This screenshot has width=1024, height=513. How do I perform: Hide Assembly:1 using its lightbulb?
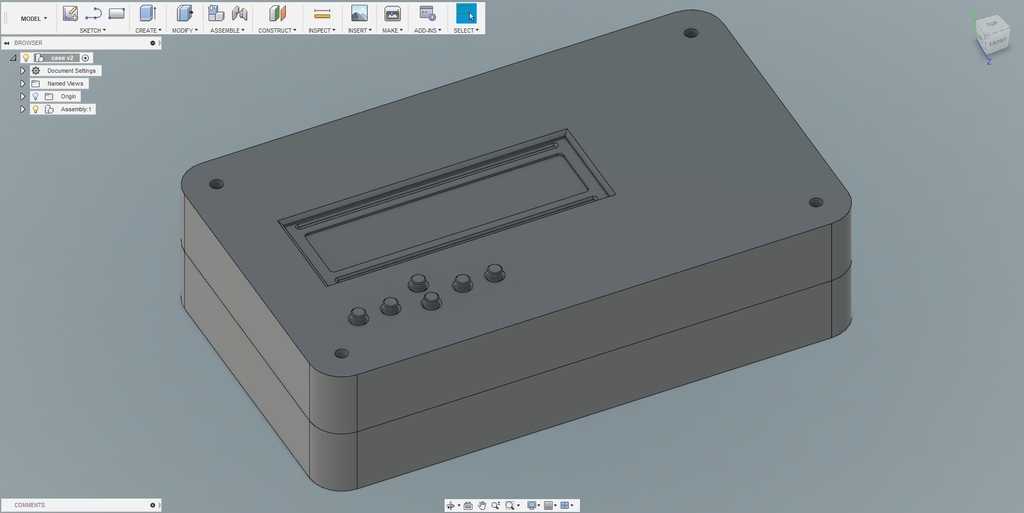tap(35, 109)
